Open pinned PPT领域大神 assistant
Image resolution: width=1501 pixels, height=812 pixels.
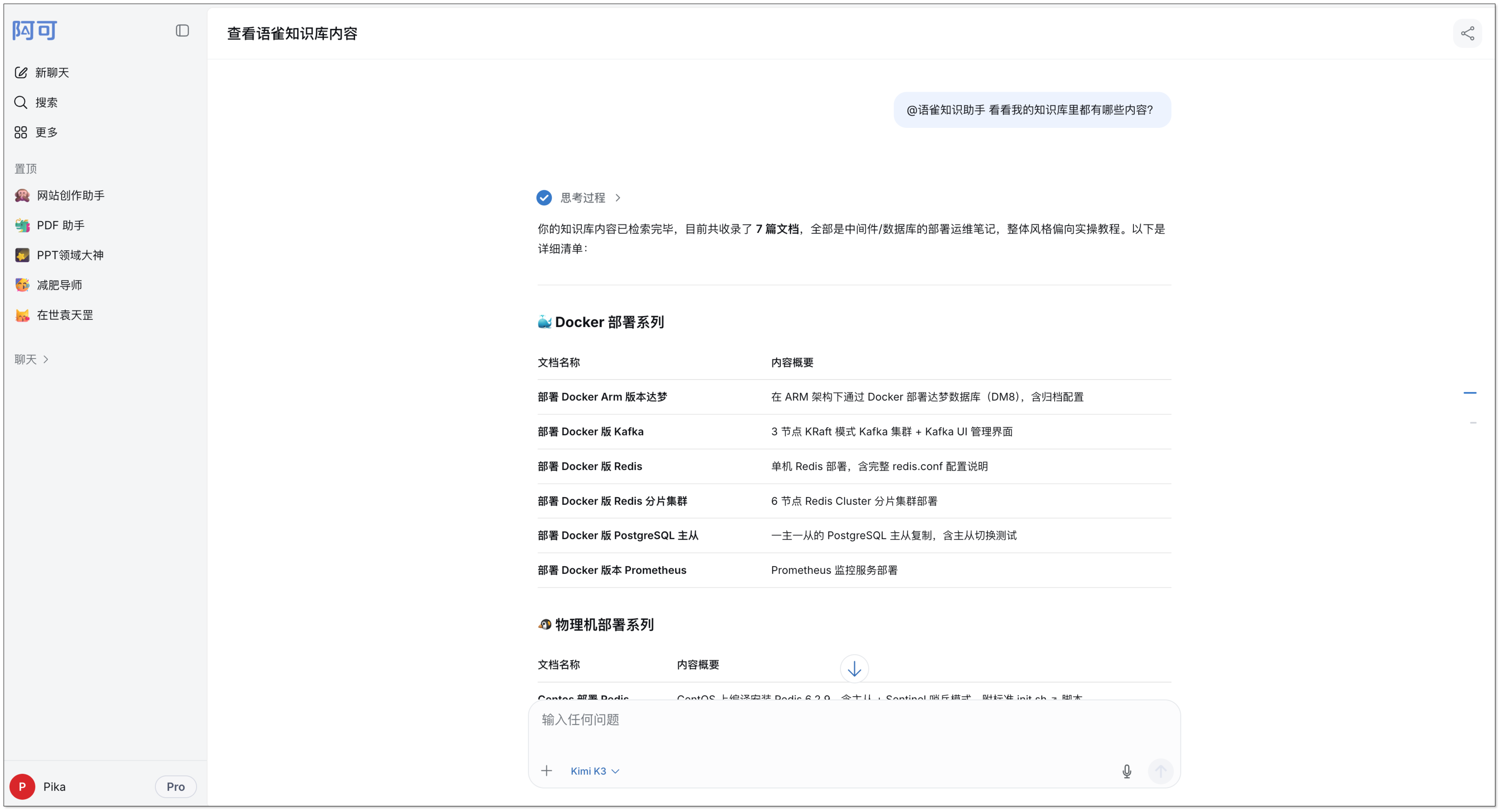105,255
